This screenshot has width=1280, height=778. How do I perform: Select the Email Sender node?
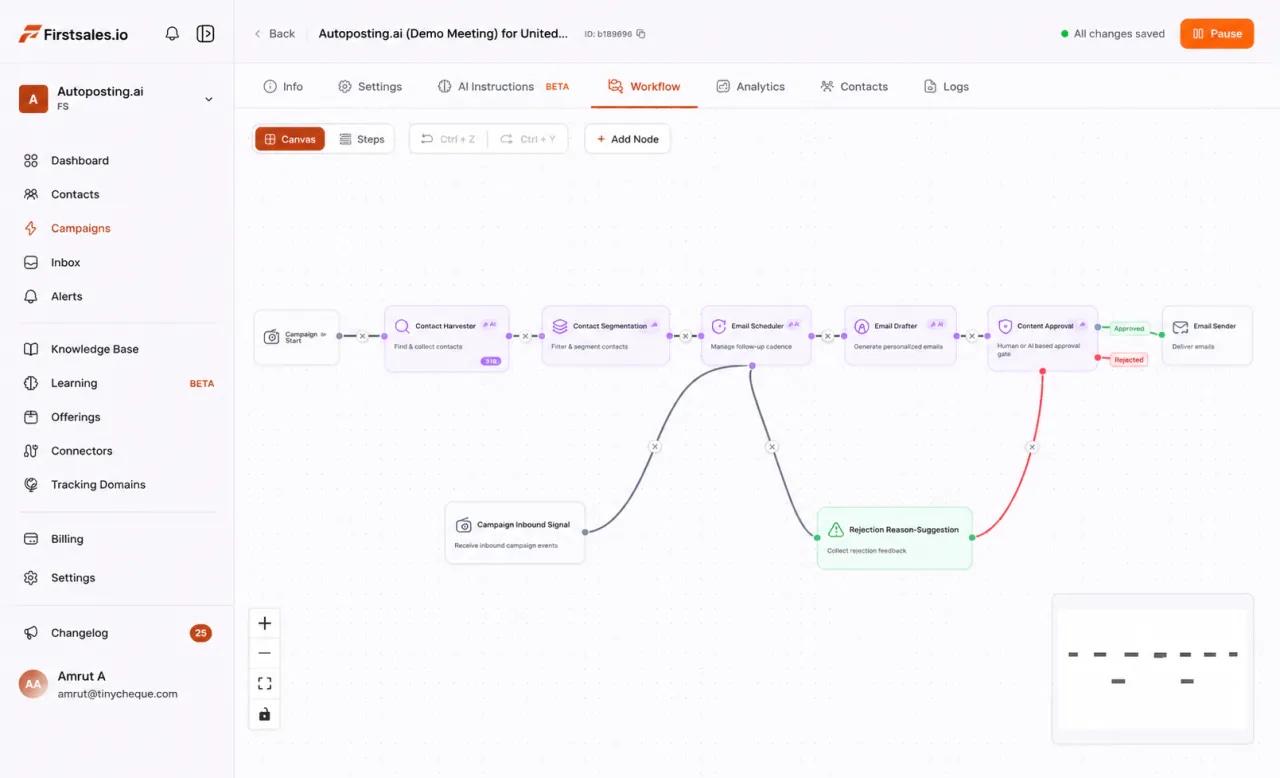tap(1207, 336)
